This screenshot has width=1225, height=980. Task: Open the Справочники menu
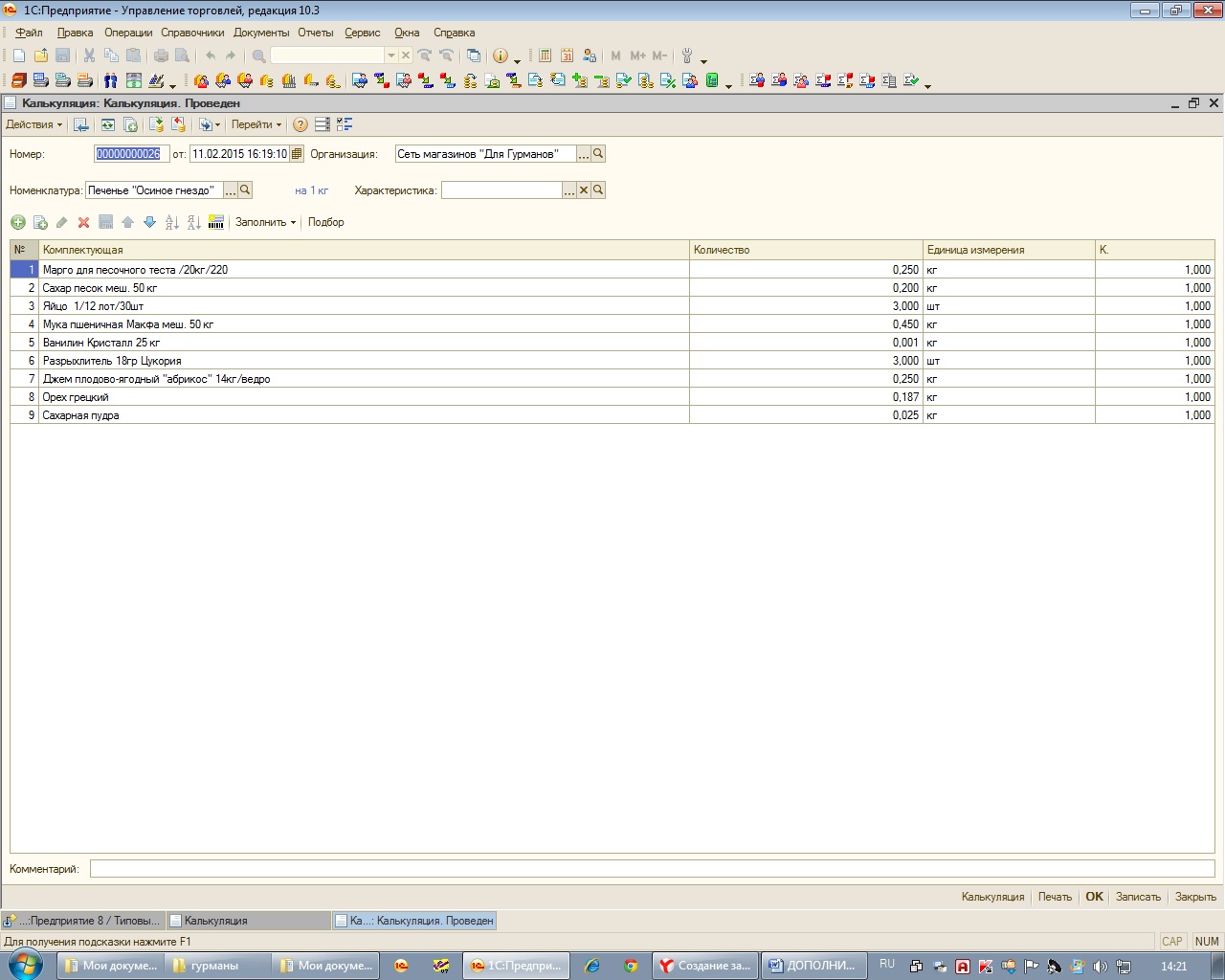pyautogui.click(x=192, y=33)
